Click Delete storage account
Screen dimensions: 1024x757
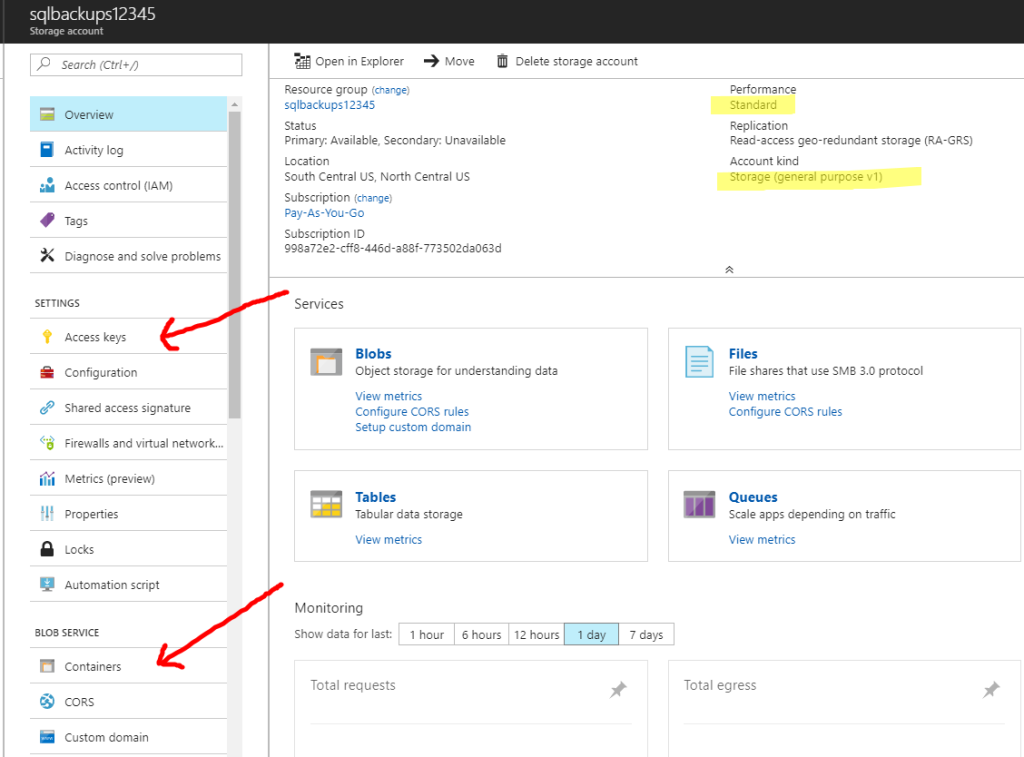tap(567, 61)
